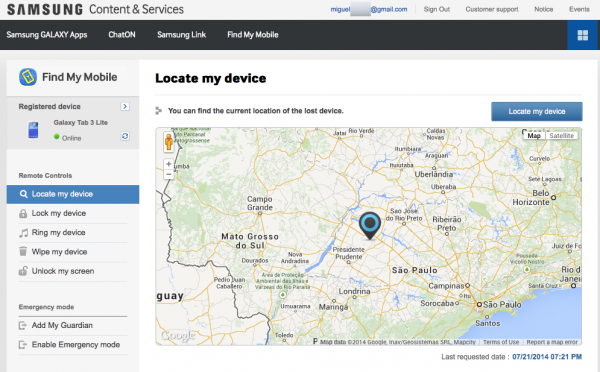600x372 pixels.
Task: Open the Notice link
Action: [543, 9]
